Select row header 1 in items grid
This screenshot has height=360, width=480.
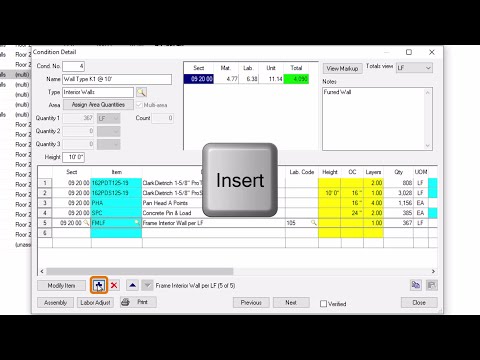pyautogui.click(x=45, y=183)
